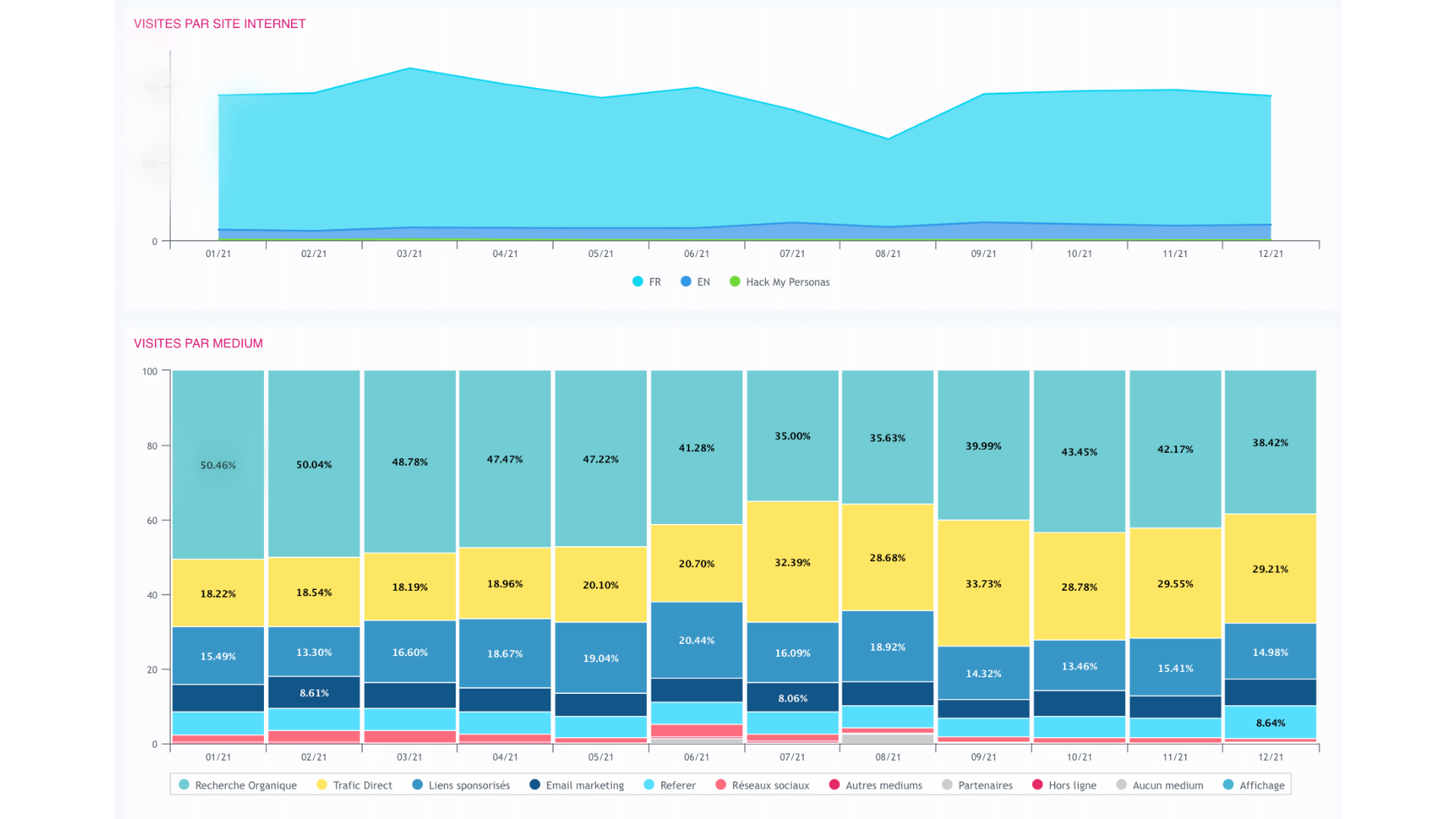Click the 13.30% blue segment
The height and width of the screenshot is (819, 1456).
(x=314, y=651)
